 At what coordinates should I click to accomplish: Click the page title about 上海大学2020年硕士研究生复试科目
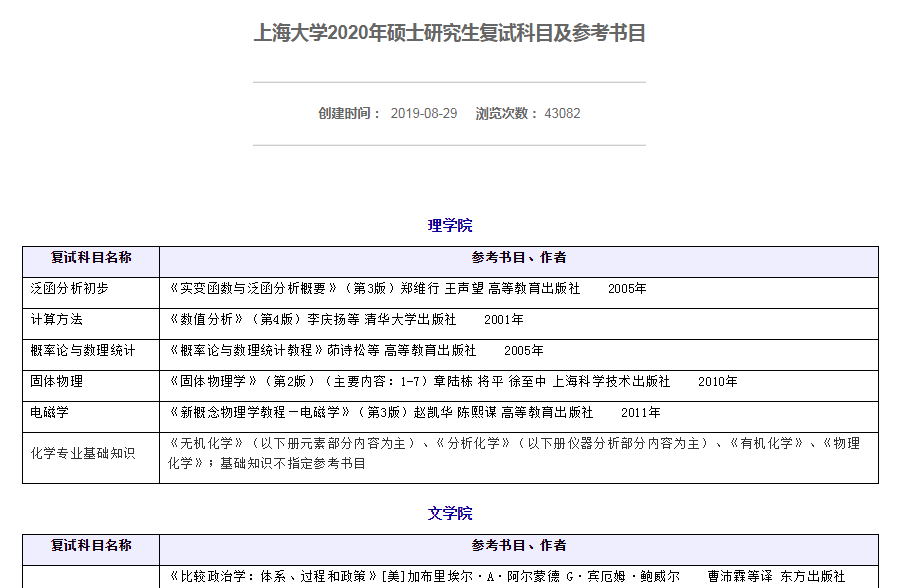tap(449, 33)
